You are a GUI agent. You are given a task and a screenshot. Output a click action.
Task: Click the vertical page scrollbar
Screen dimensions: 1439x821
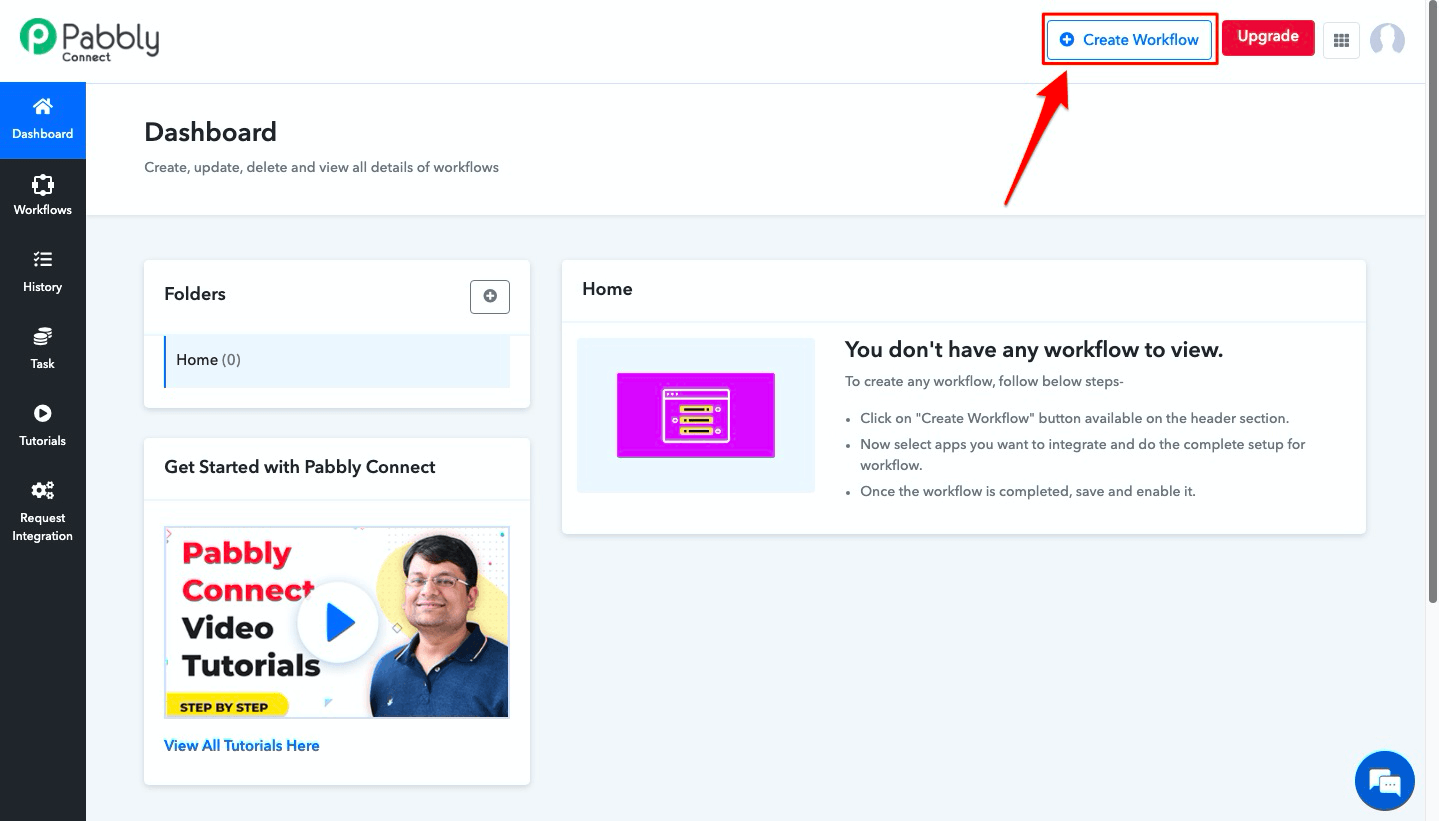[x=1432, y=300]
